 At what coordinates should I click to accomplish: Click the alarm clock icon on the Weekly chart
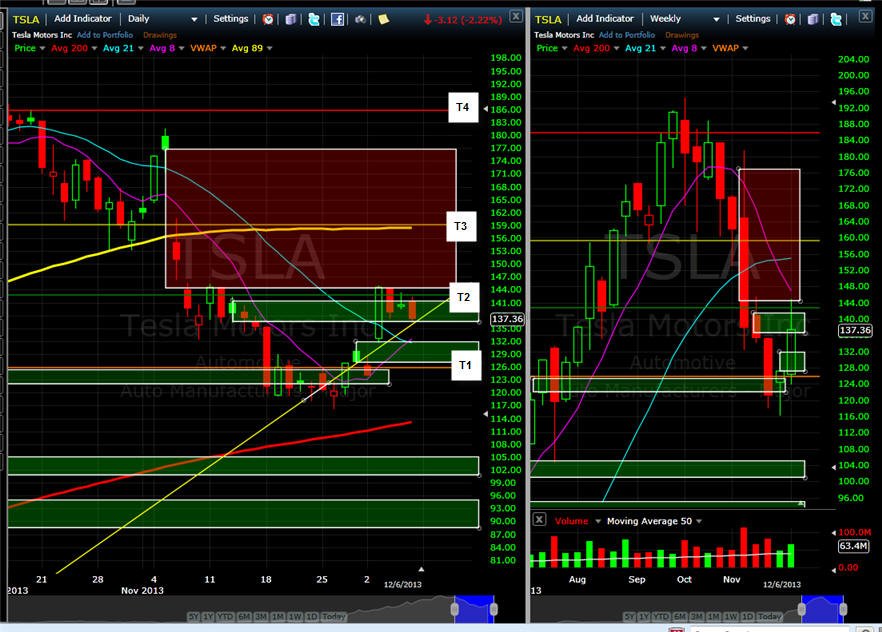(790, 20)
